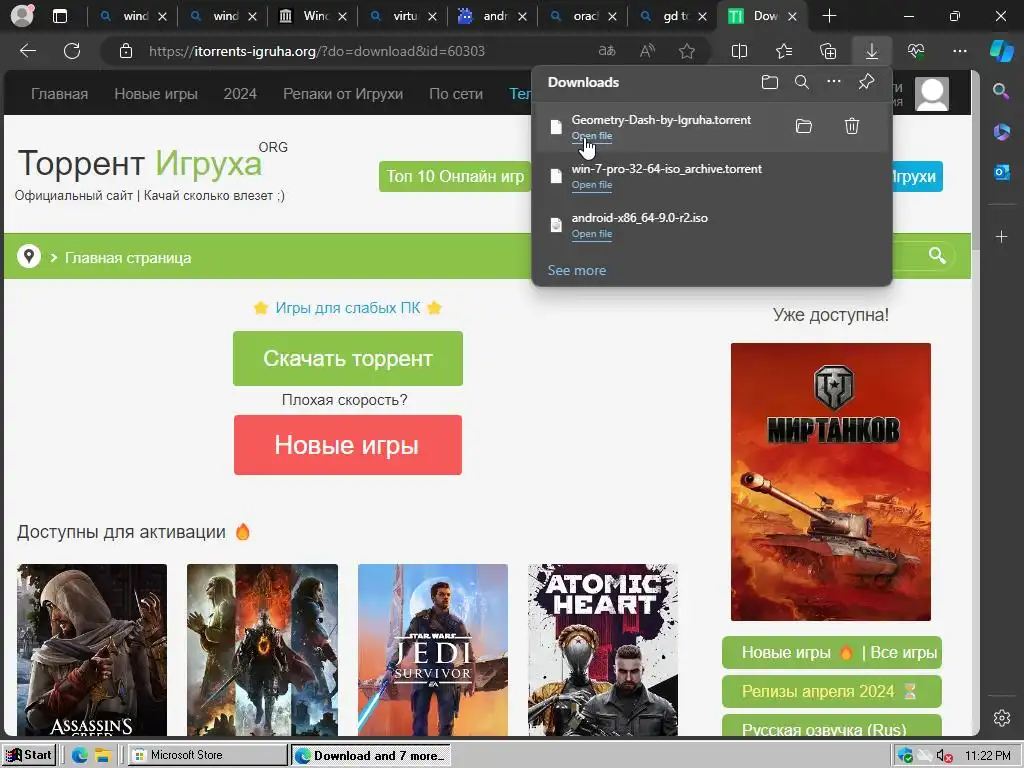Click 'Новые игры | Все игры' sidebar button
This screenshot has height=768, width=1024.
[x=831, y=652]
